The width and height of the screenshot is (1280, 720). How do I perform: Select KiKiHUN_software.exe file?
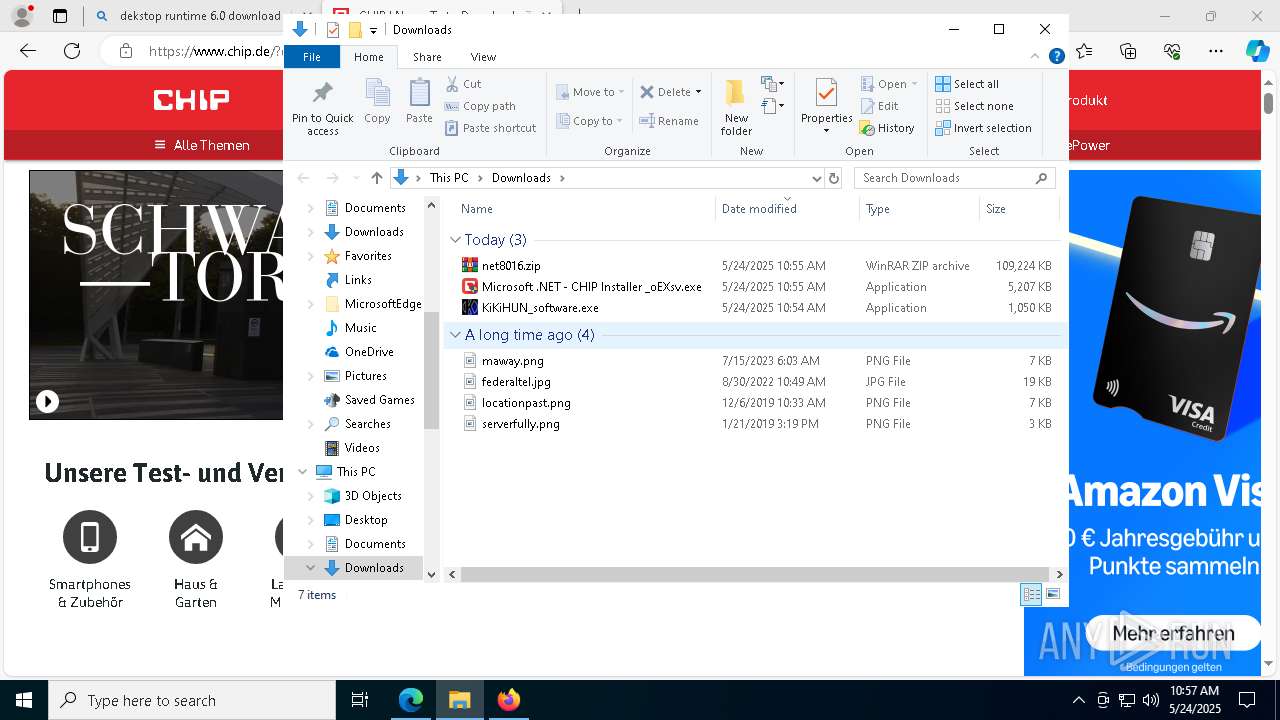coord(540,308)
